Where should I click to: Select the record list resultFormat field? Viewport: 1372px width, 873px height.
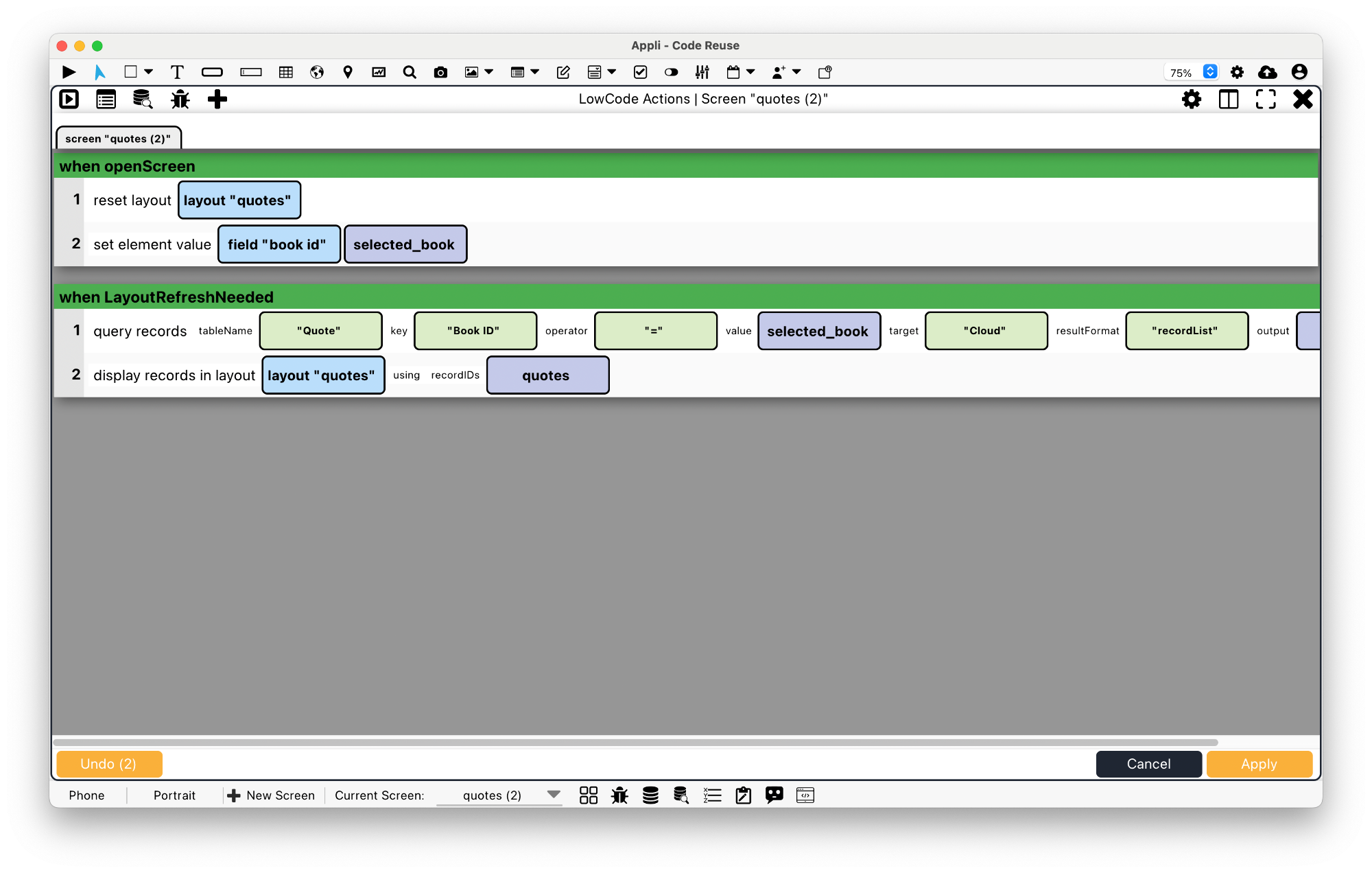[x=1186, y=331]
